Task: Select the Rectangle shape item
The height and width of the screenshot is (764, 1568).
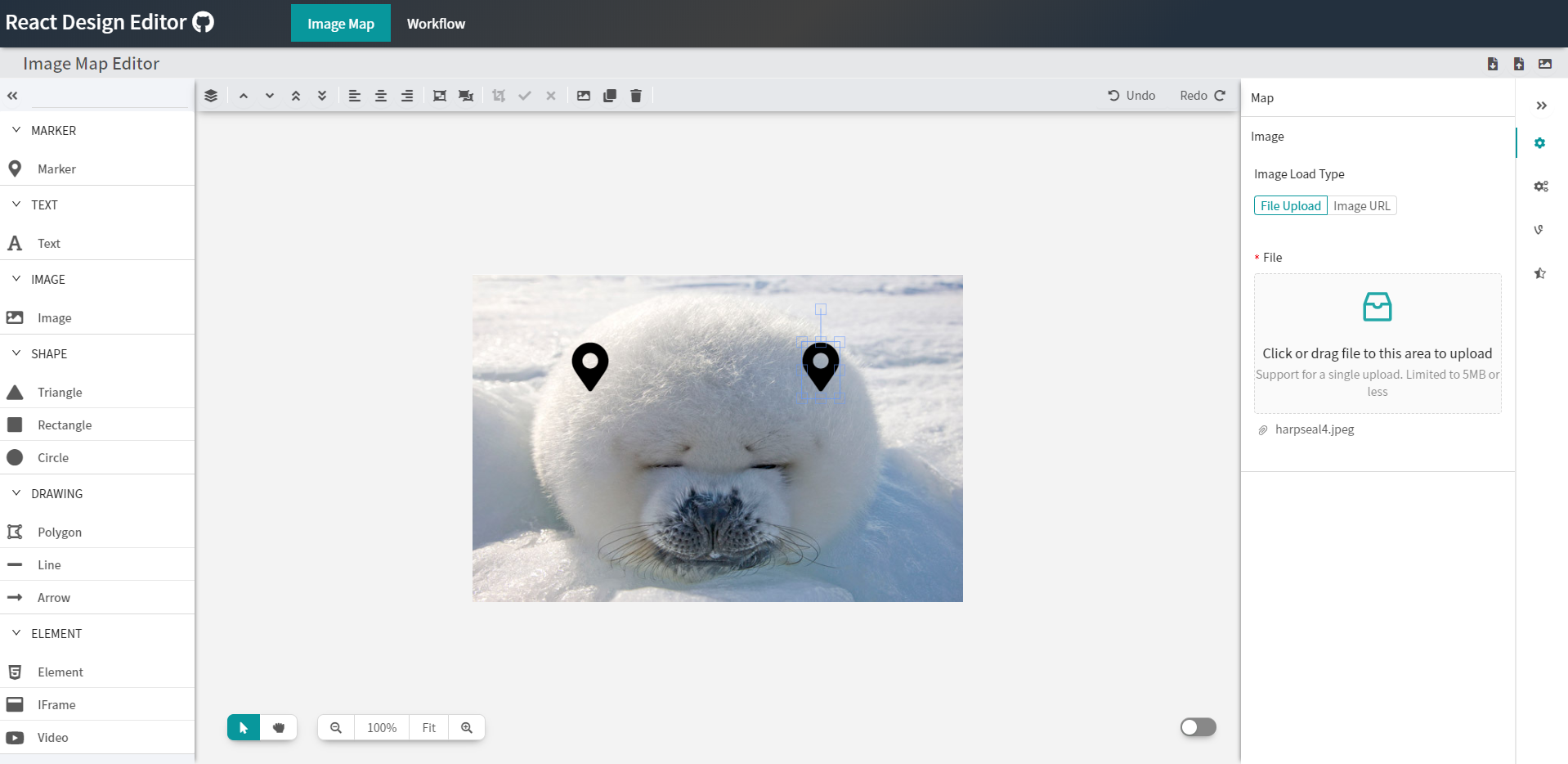Action: [65, 425]
